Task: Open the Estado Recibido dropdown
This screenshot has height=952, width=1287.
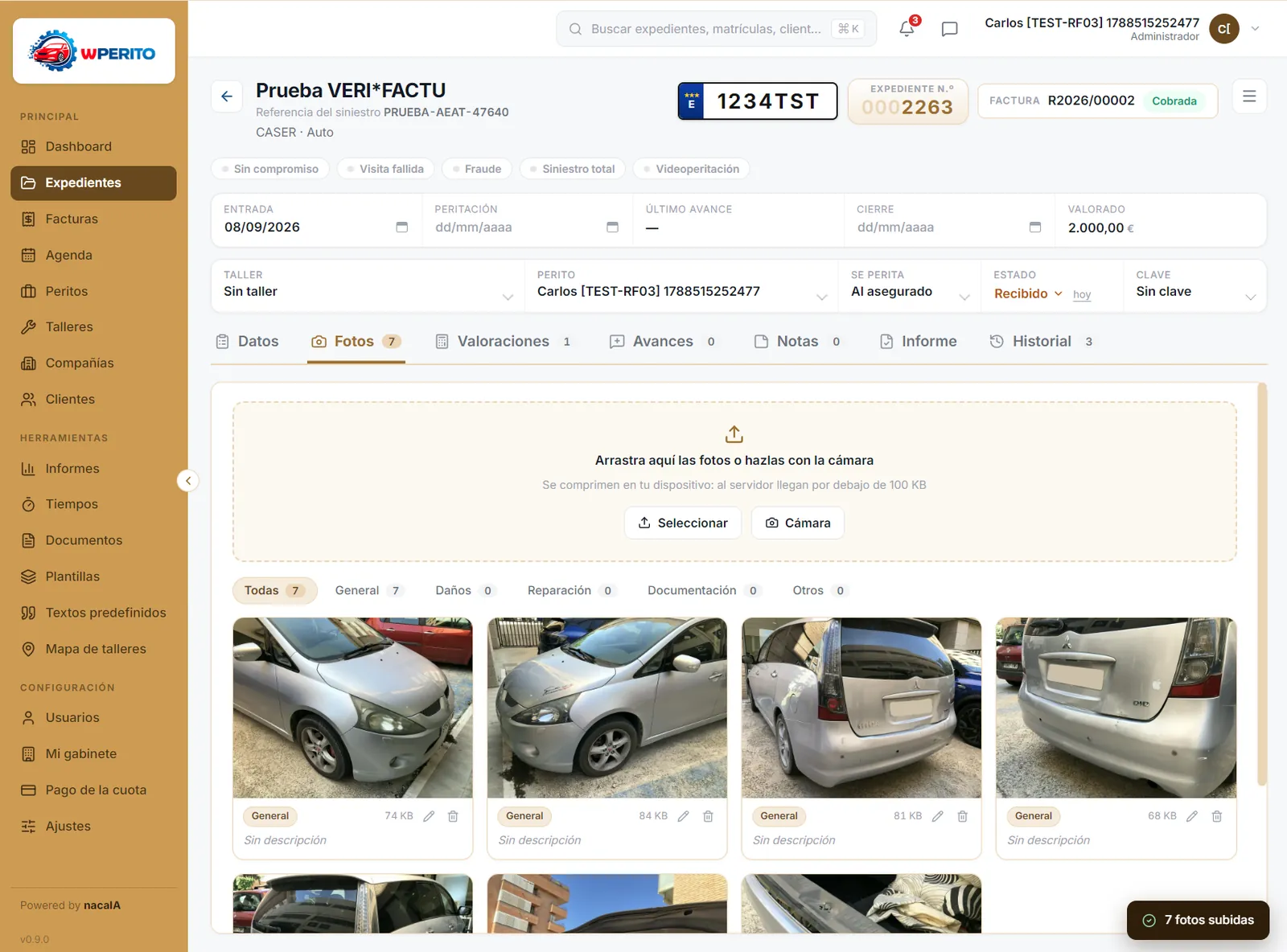Action: click(1028, 294)
